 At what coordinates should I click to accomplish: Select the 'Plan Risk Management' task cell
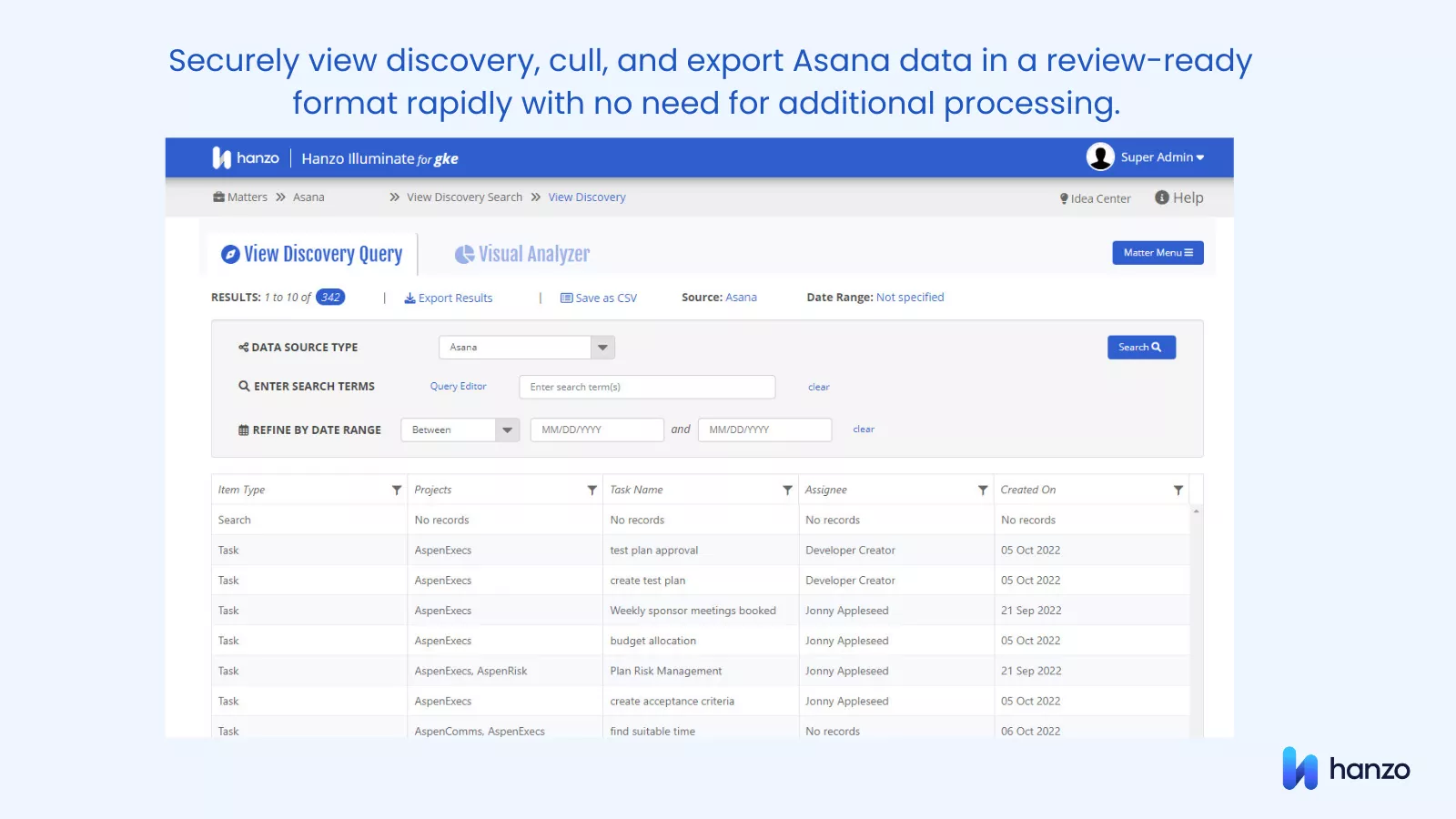pos(701,671)
